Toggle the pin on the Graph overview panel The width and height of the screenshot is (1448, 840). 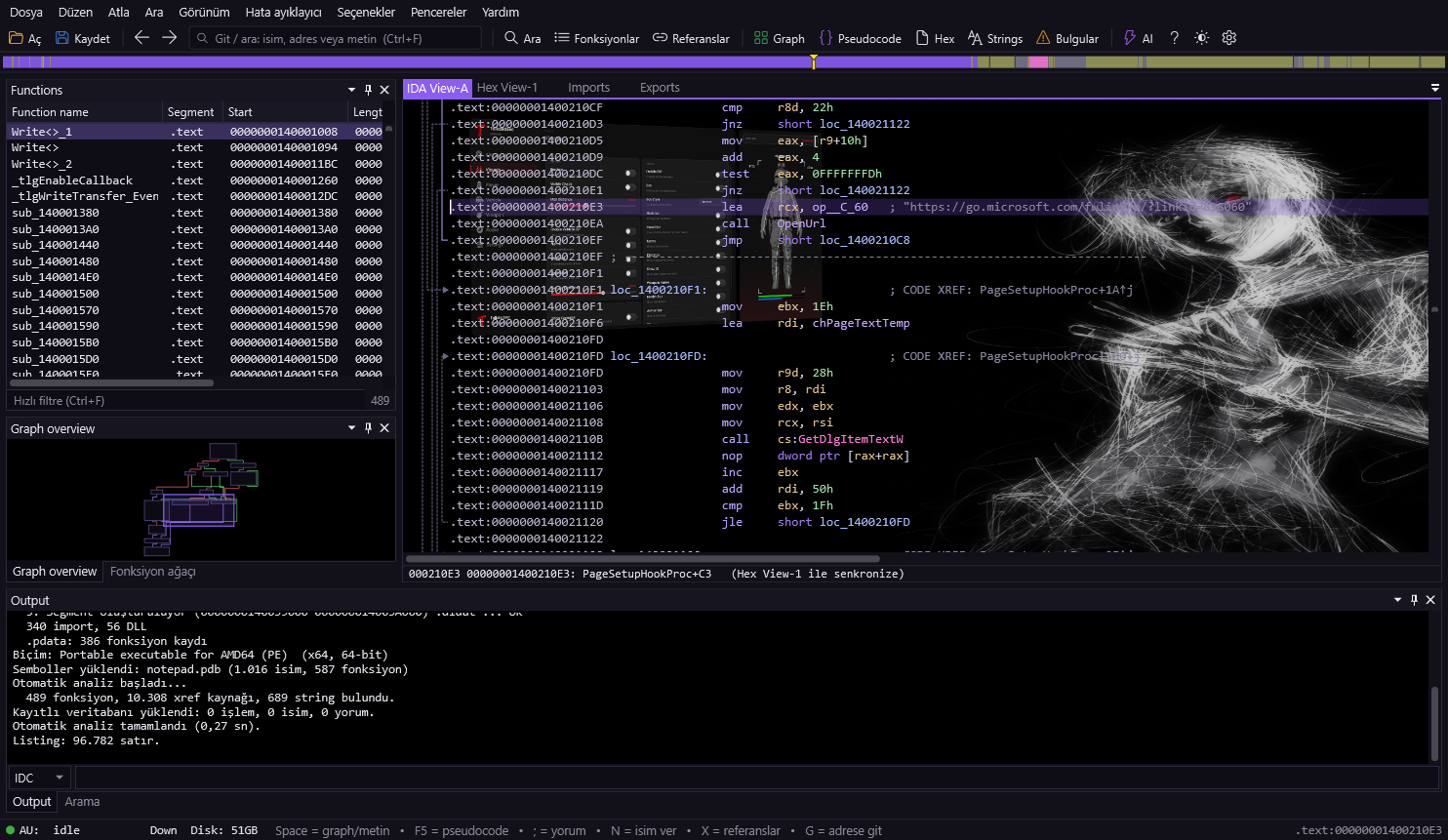click(x=368, y=428)
